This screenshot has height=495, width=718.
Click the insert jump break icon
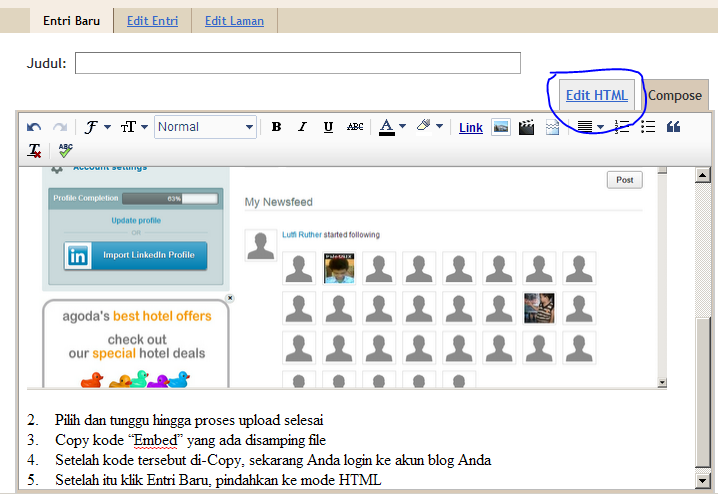553,127
